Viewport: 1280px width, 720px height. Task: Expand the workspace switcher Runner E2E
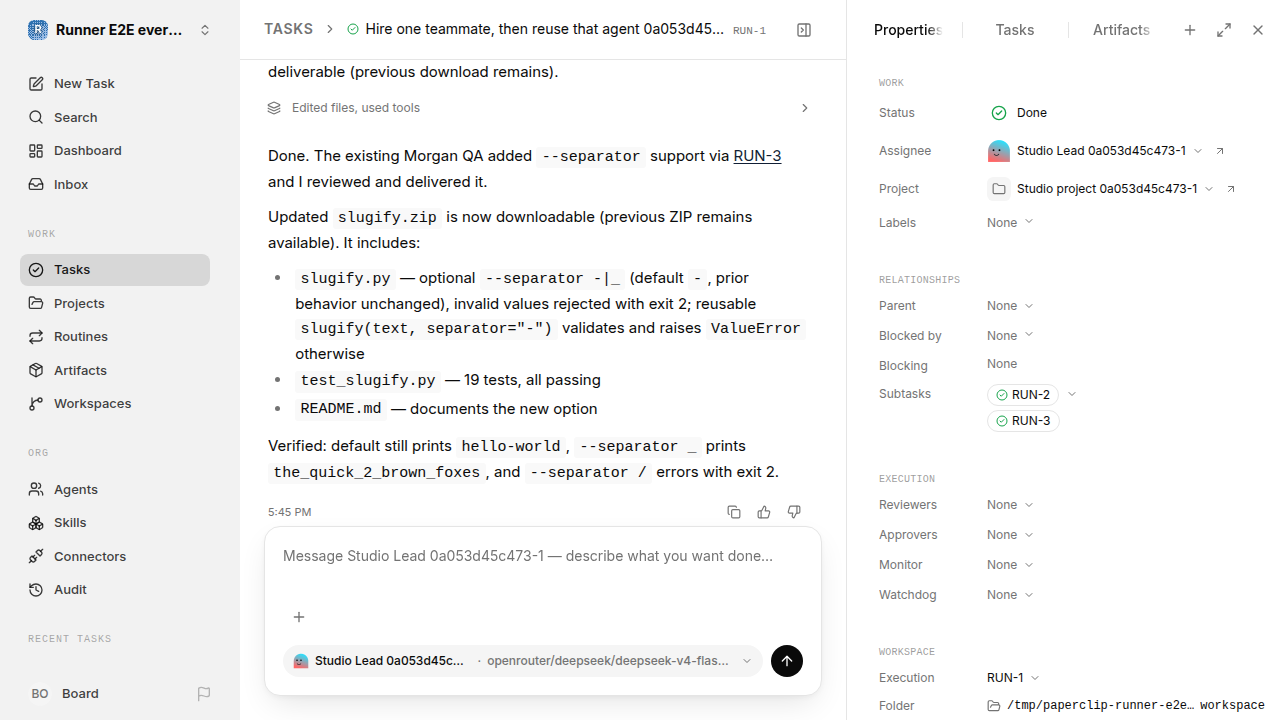click(120, 30)
